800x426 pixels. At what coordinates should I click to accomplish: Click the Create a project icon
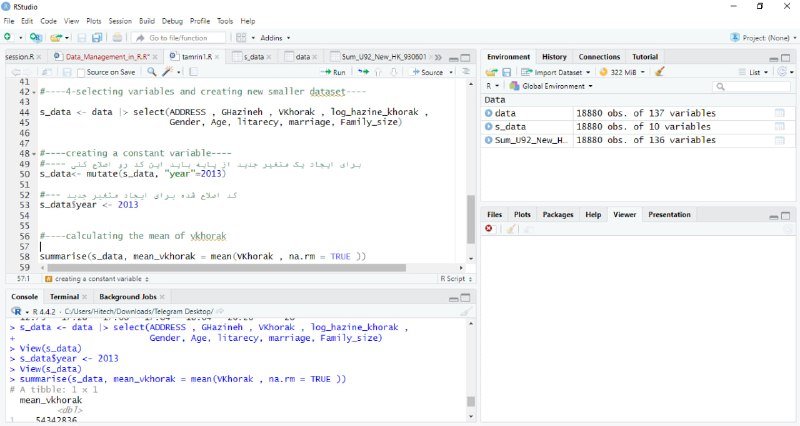point(35,37)
